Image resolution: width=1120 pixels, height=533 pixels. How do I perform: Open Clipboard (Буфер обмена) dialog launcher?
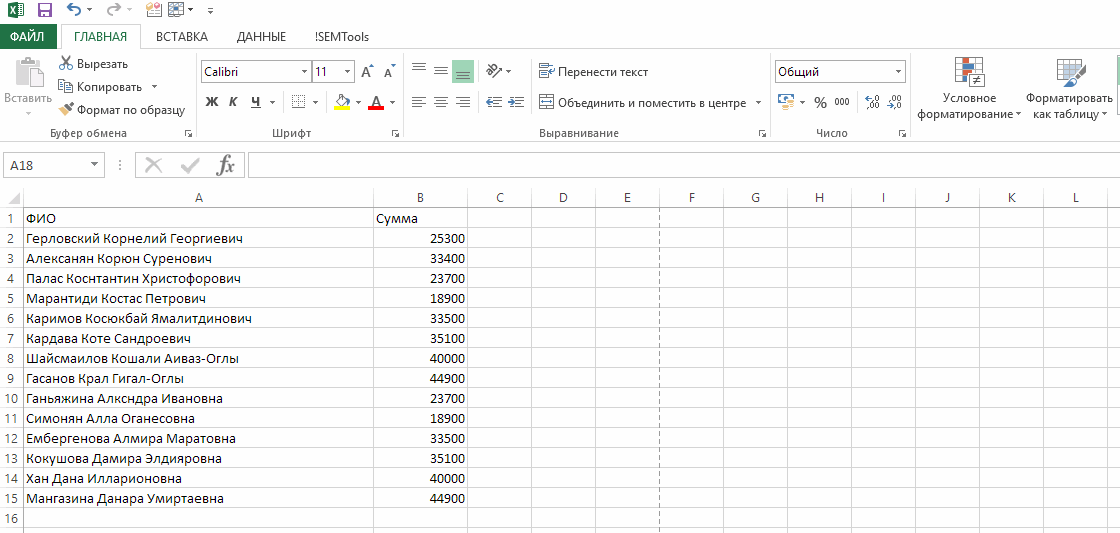click(x=189, y=133)
